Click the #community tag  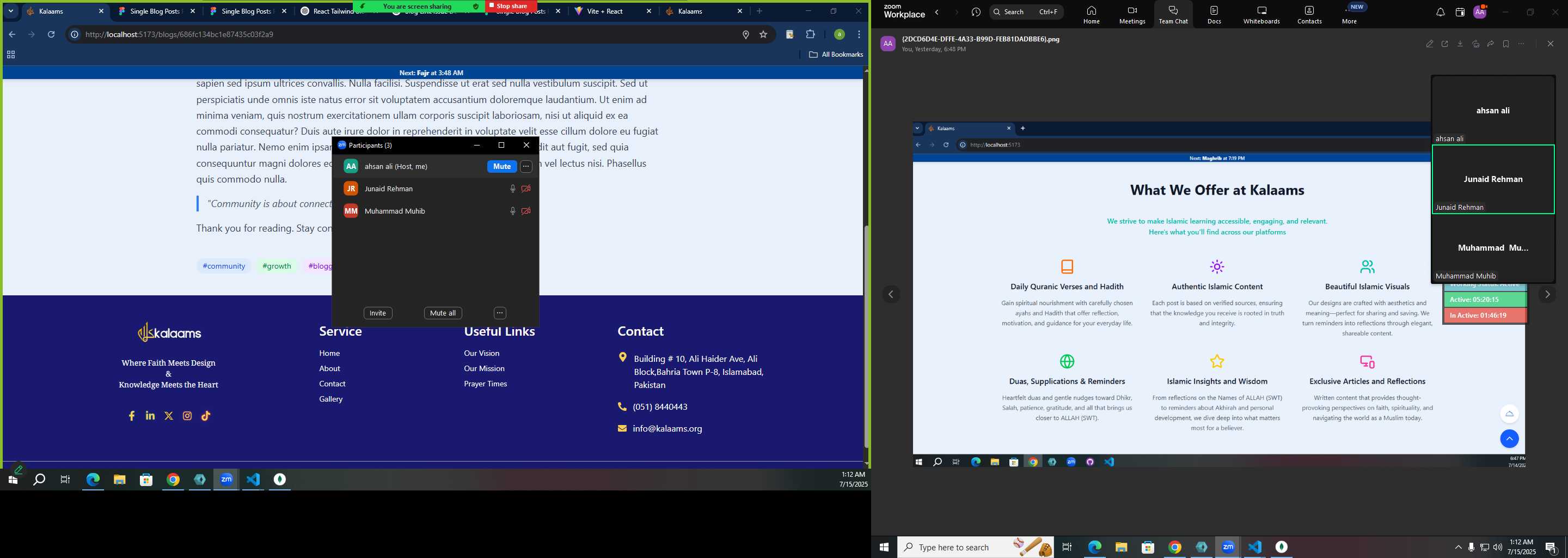point(224,266)
